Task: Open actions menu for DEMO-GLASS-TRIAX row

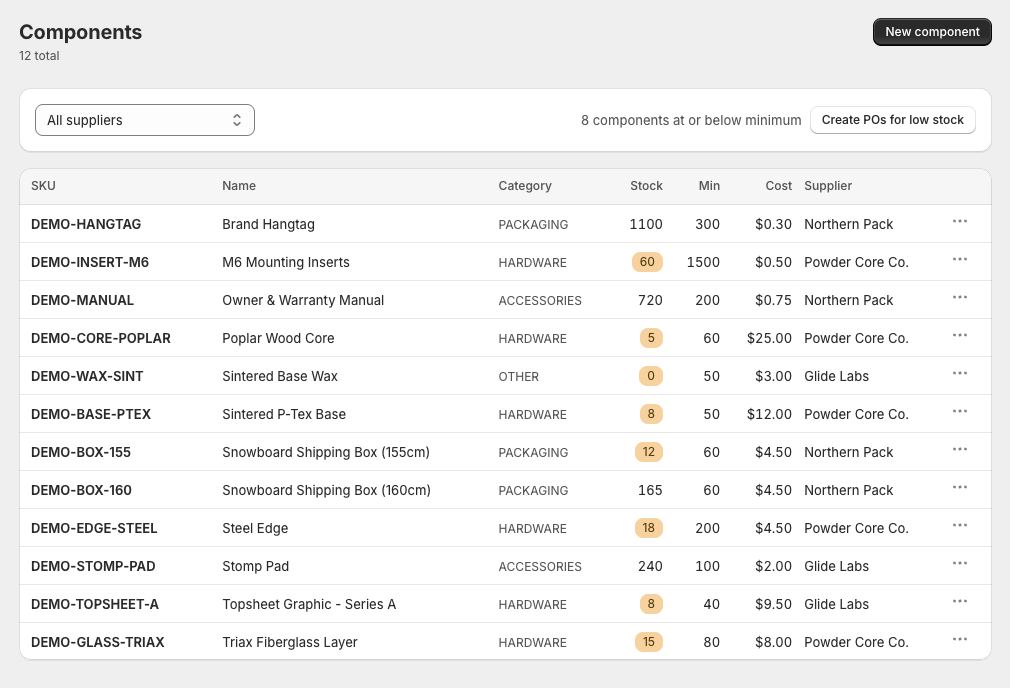Action: point(960,640)
